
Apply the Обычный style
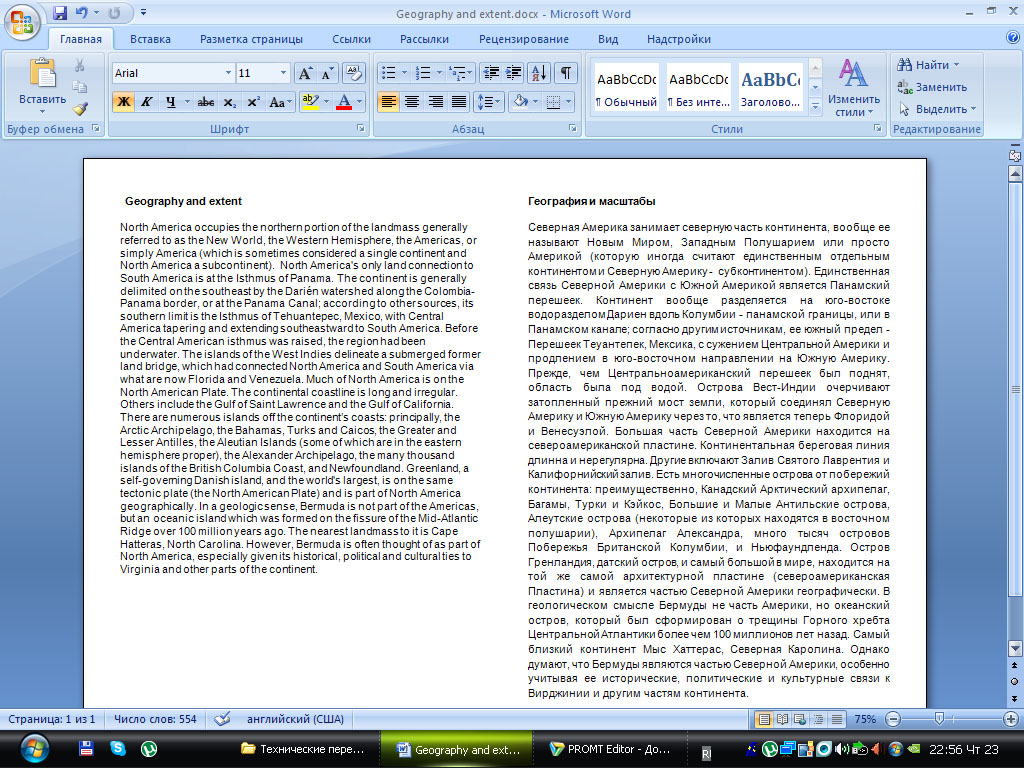click(x=626, y=88)
